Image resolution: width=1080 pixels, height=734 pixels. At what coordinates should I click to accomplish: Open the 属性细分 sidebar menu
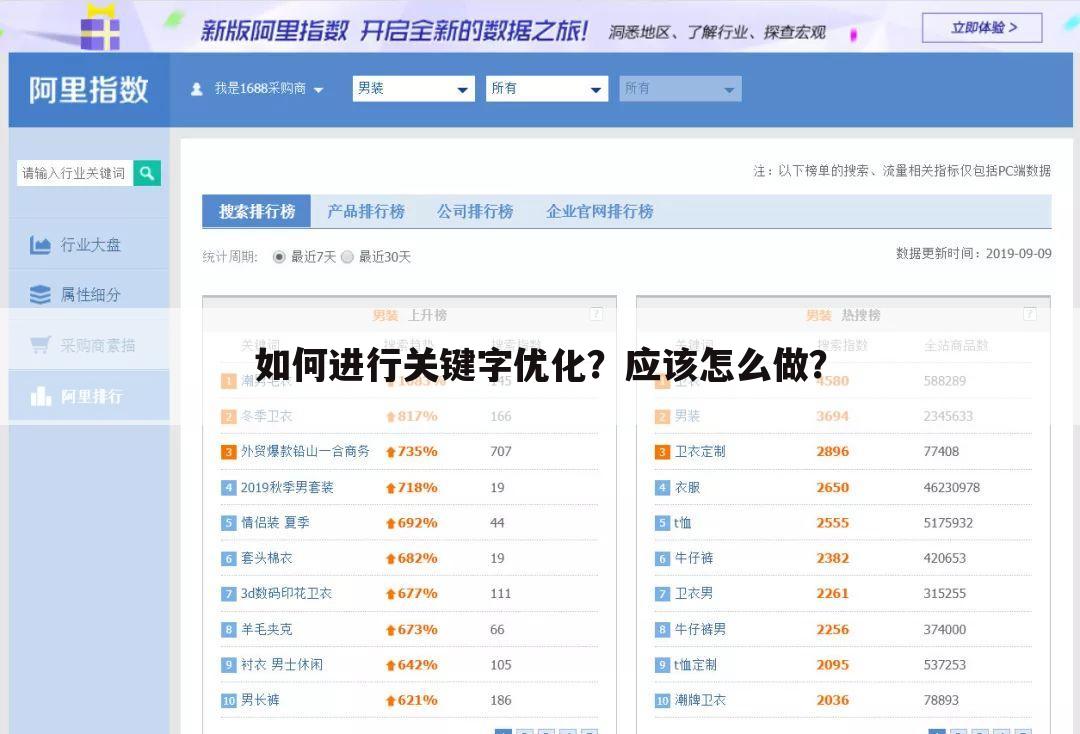click(89, 295)
